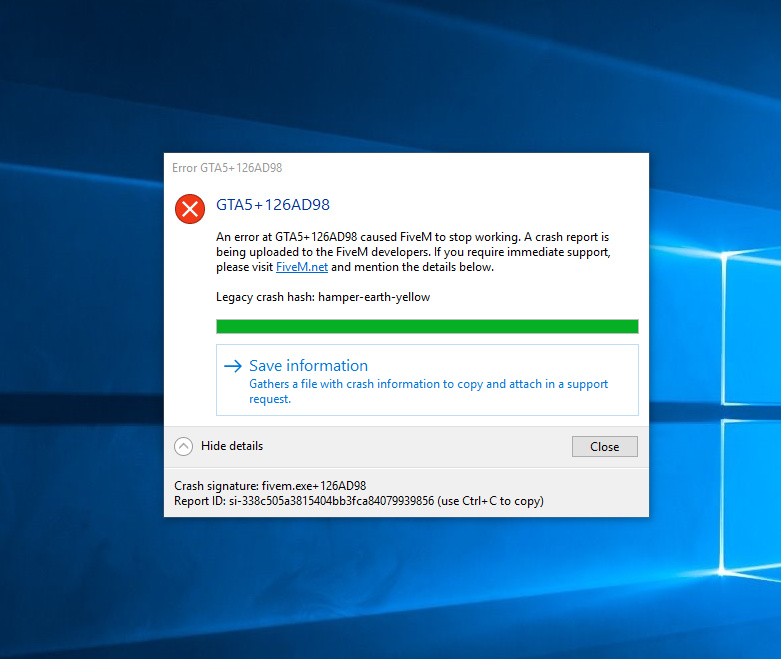
Task: Close the FiveM crash dialog
Action: point(605,447)
